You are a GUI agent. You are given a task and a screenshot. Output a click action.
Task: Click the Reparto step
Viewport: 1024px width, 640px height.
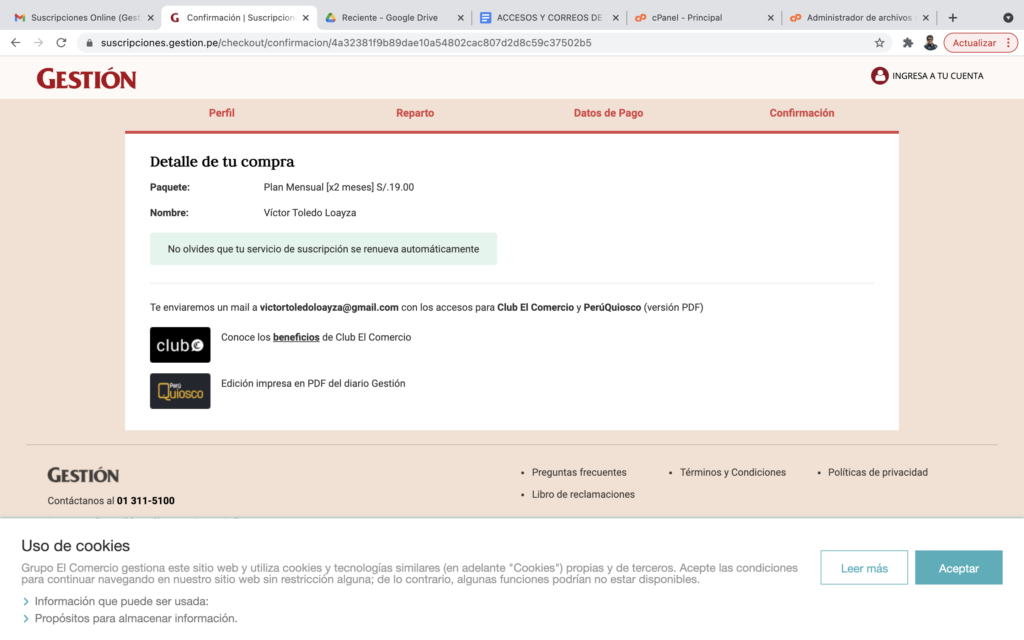pyautogui.click(x=415, y=113)
